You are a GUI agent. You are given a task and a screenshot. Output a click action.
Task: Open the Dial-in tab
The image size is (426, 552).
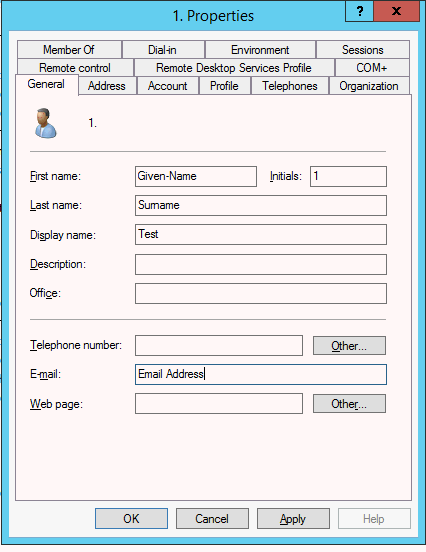coord(163,50)
